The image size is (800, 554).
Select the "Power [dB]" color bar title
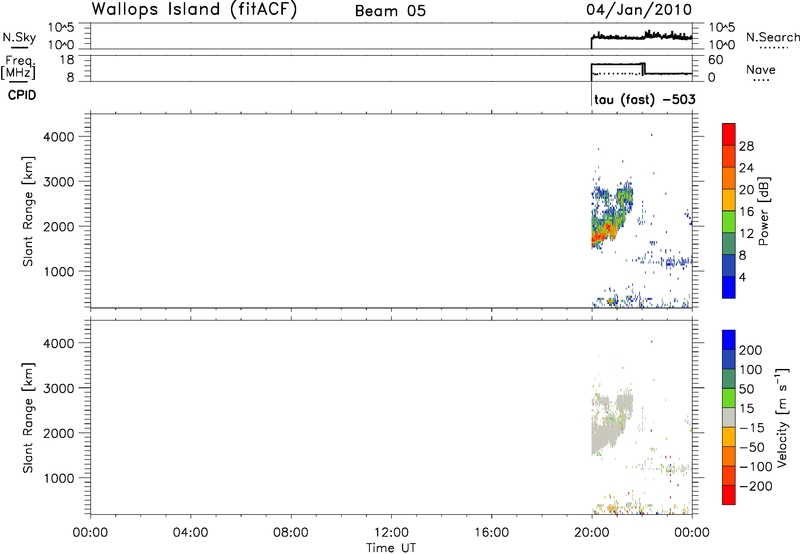[x=763, y=211]
